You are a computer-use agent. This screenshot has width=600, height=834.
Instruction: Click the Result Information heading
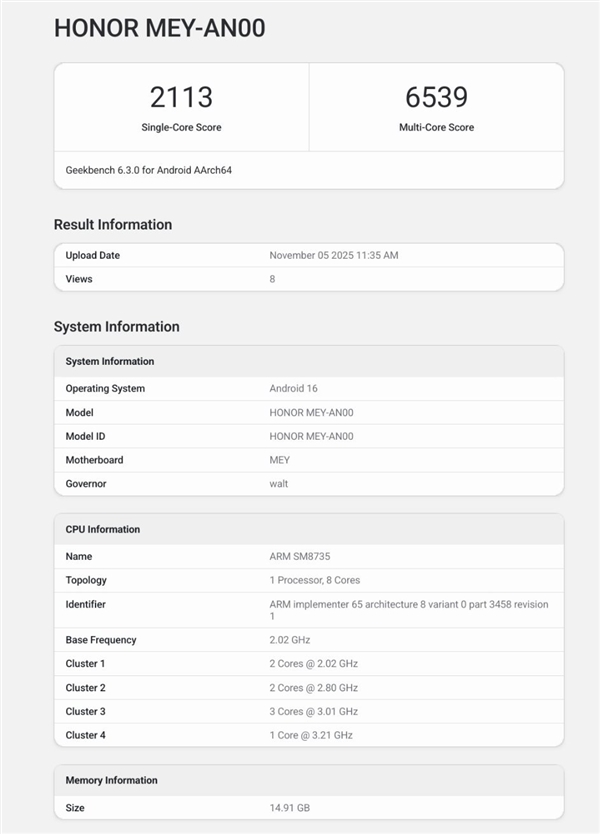[x=113, y=225]
